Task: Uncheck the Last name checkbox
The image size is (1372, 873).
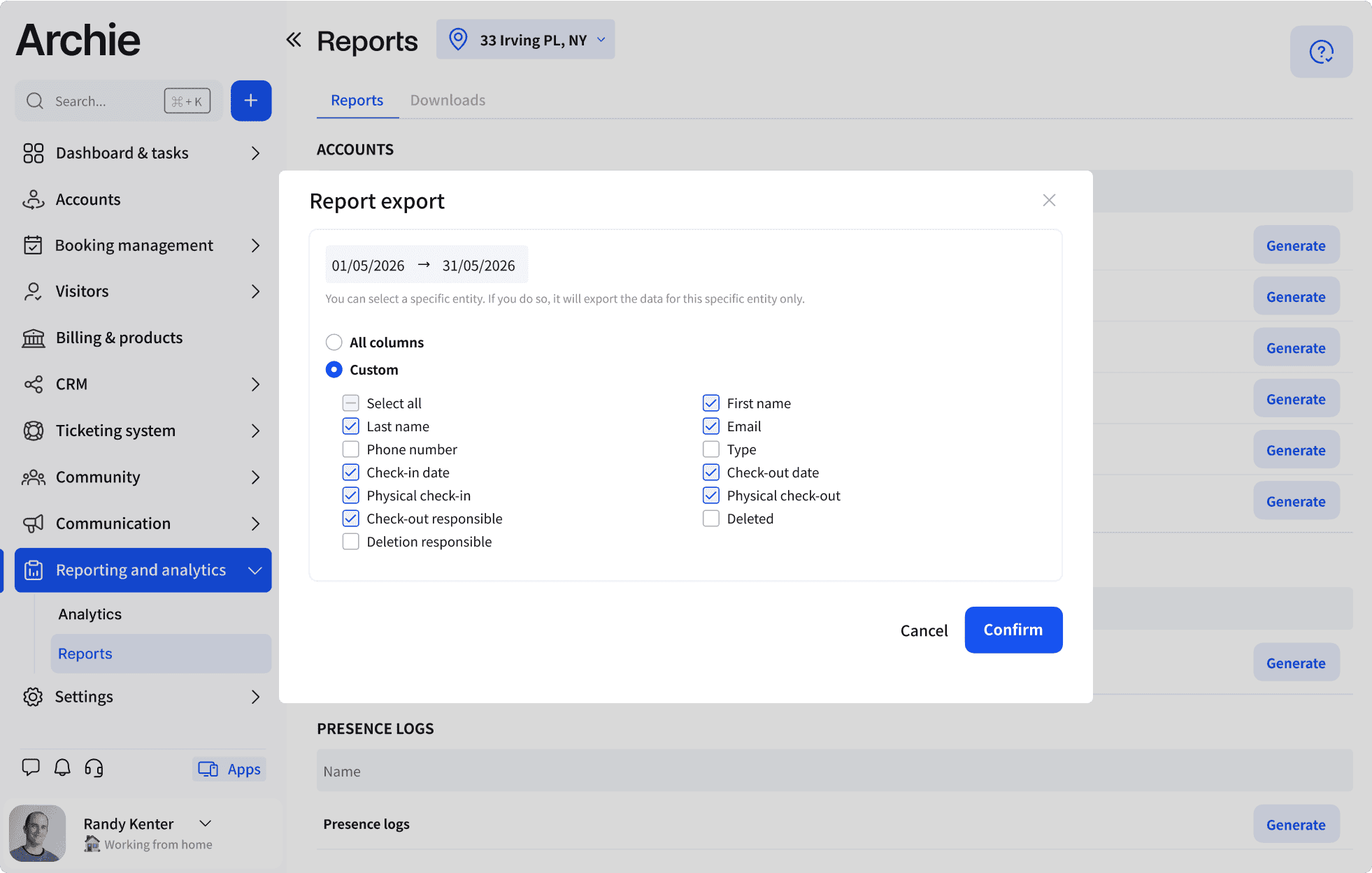Action: pyautogui.click(x=350, y=426)
